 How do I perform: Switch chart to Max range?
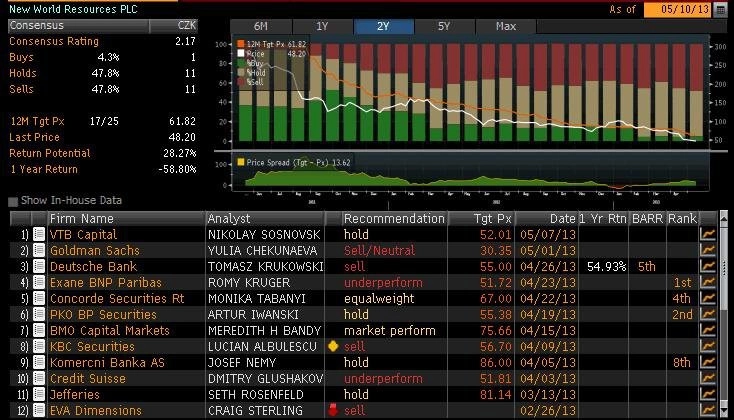tap(506, 26)
